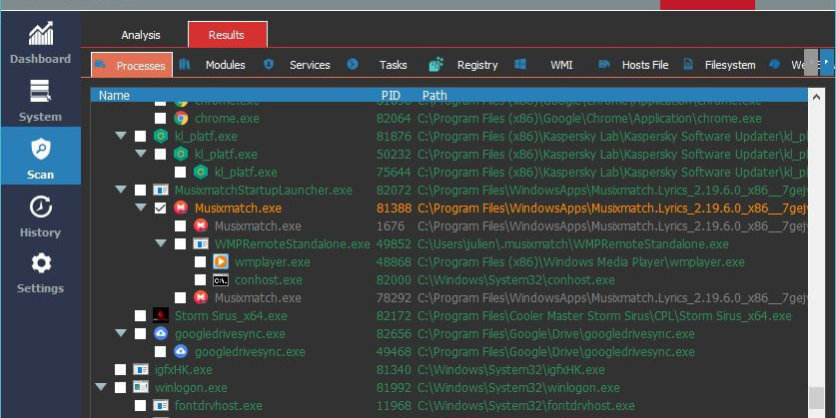Collapse the winlogon.exe tree node
The image size is (836, 418).
click(x=101, y=388)
